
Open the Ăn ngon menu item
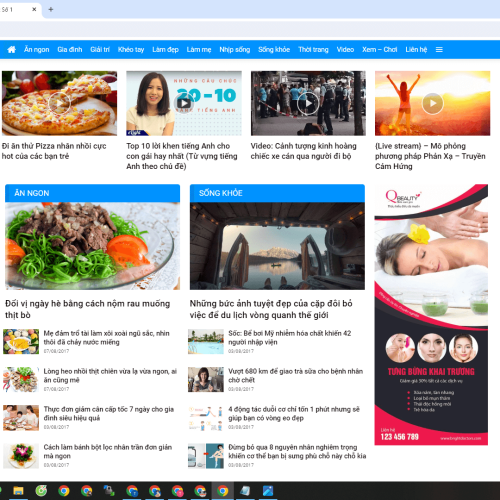pyautogui.click(x=37, y=50)
